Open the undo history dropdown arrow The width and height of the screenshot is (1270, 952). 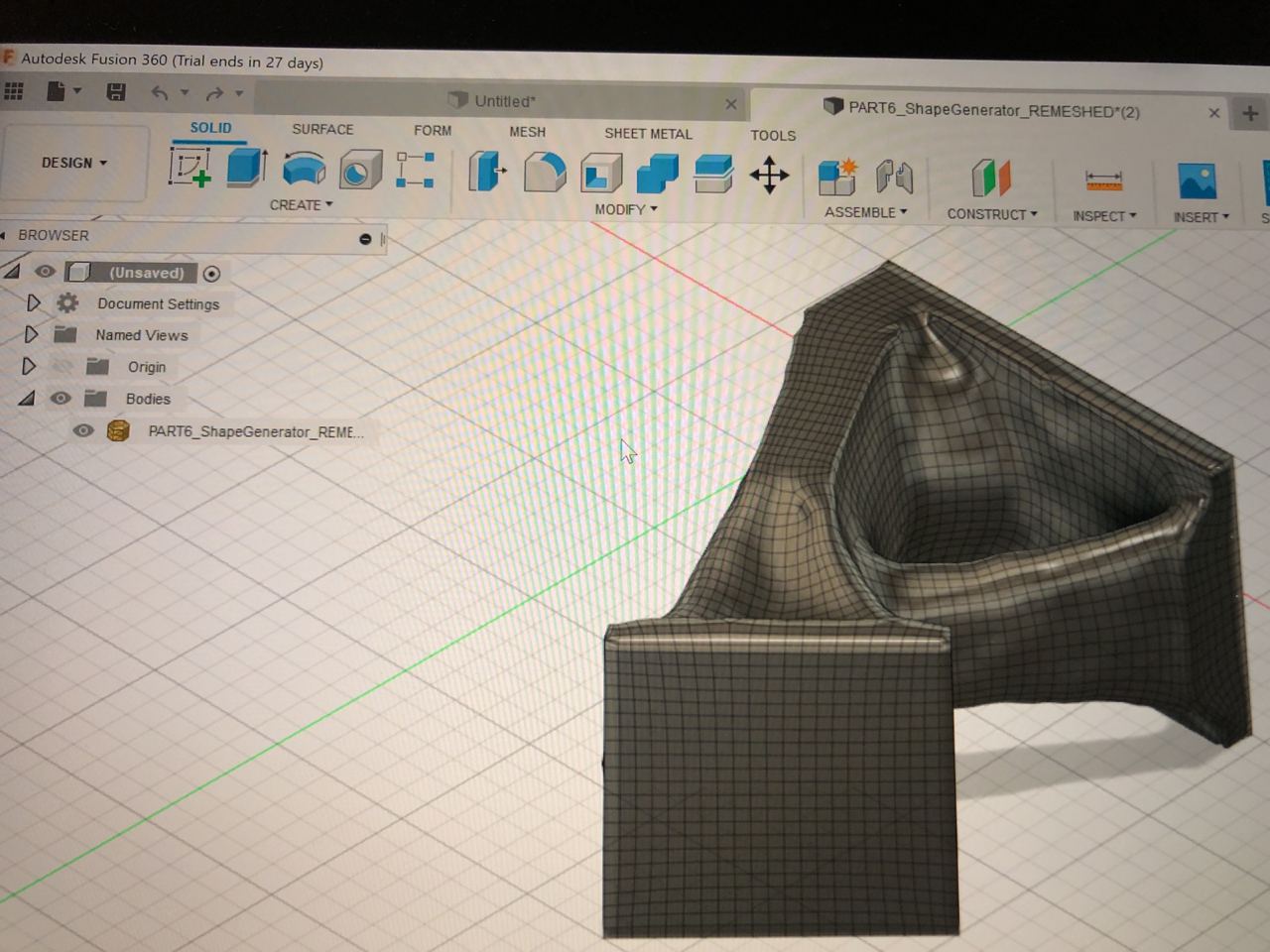[185, 92]
